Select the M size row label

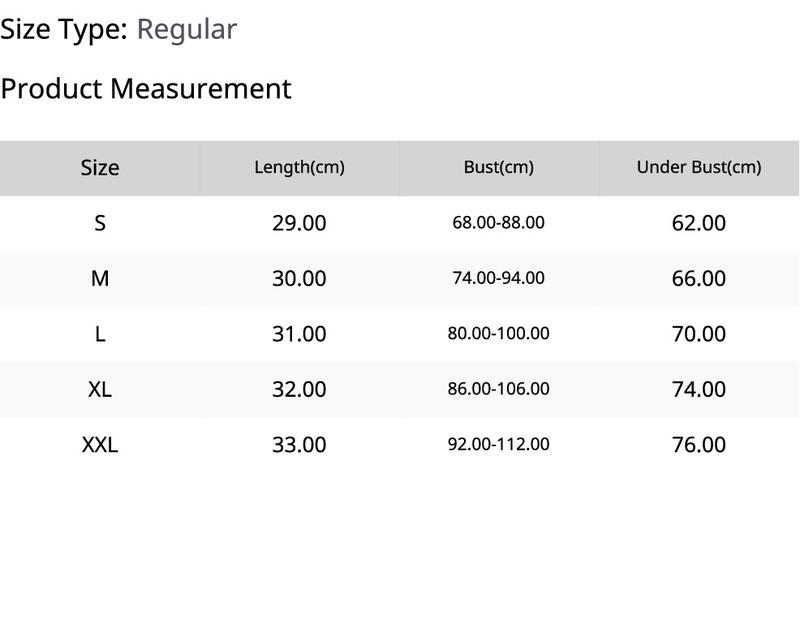click(100, 278)
